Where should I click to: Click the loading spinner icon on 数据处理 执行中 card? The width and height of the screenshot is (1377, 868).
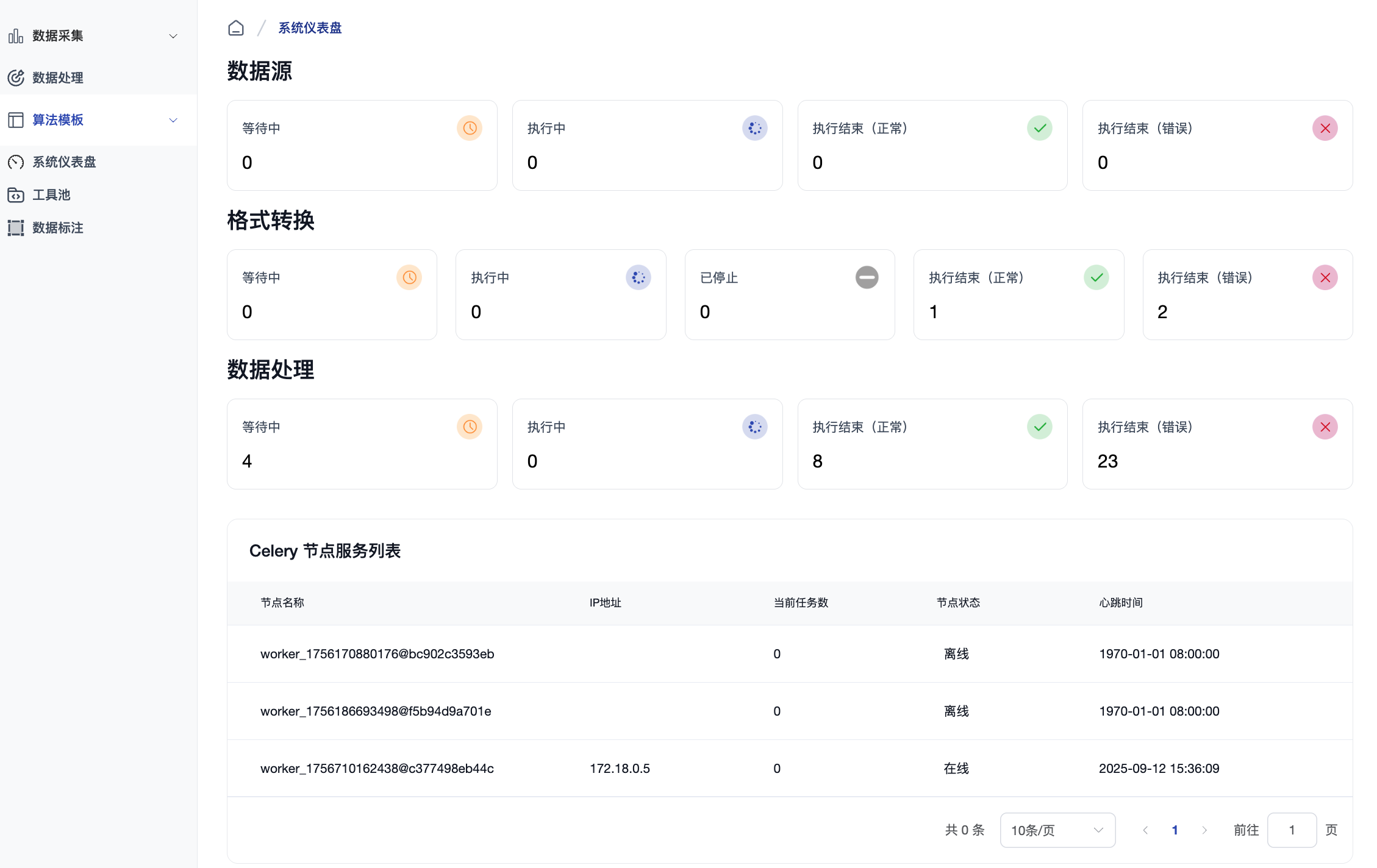point(754,427)
